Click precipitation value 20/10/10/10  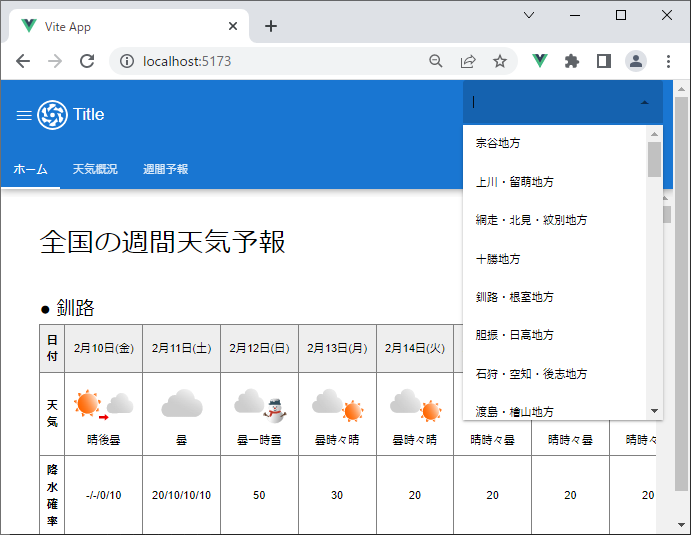tap(182, 495)
